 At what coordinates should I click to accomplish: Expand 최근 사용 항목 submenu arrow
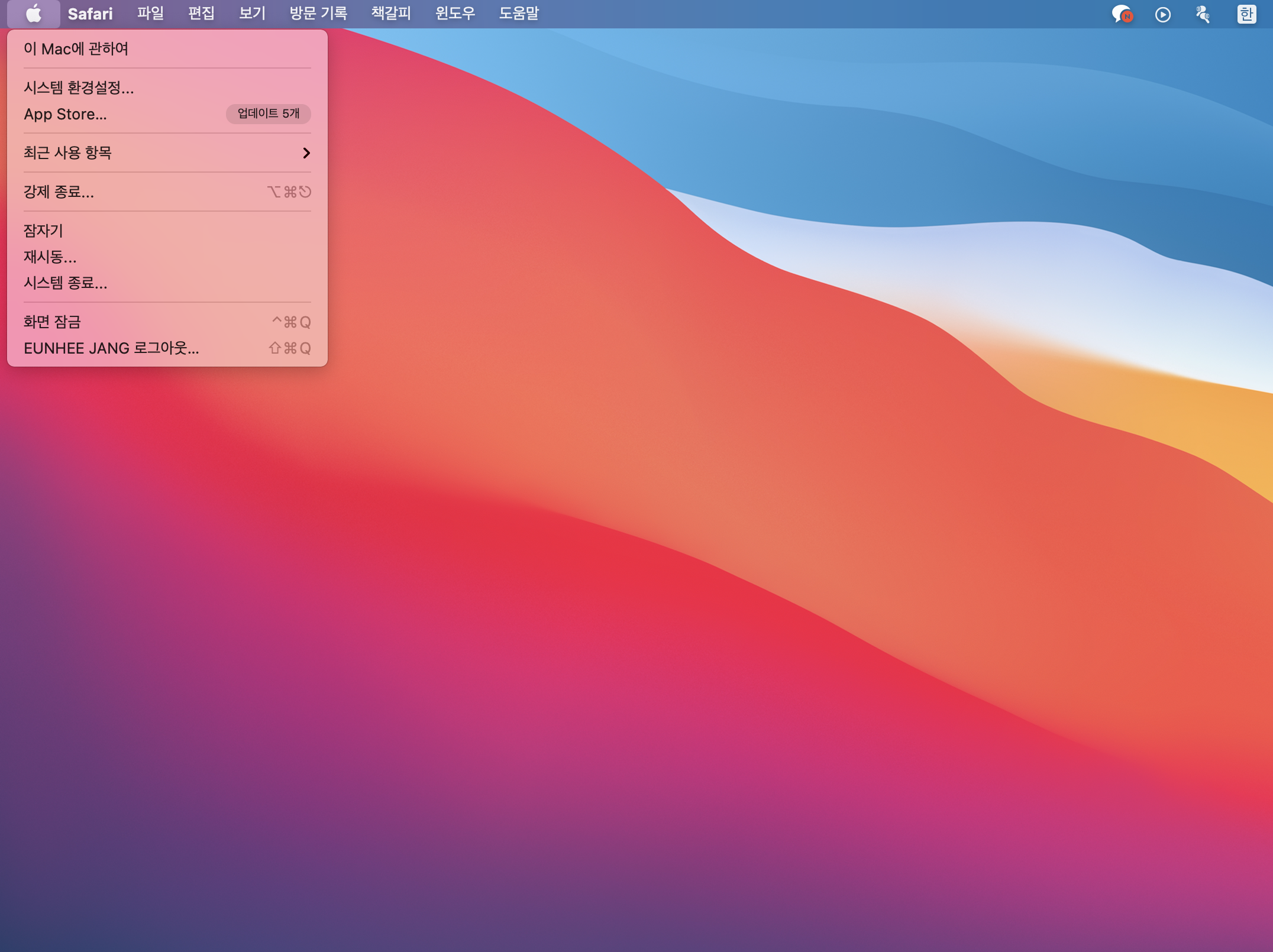point(306,153)
